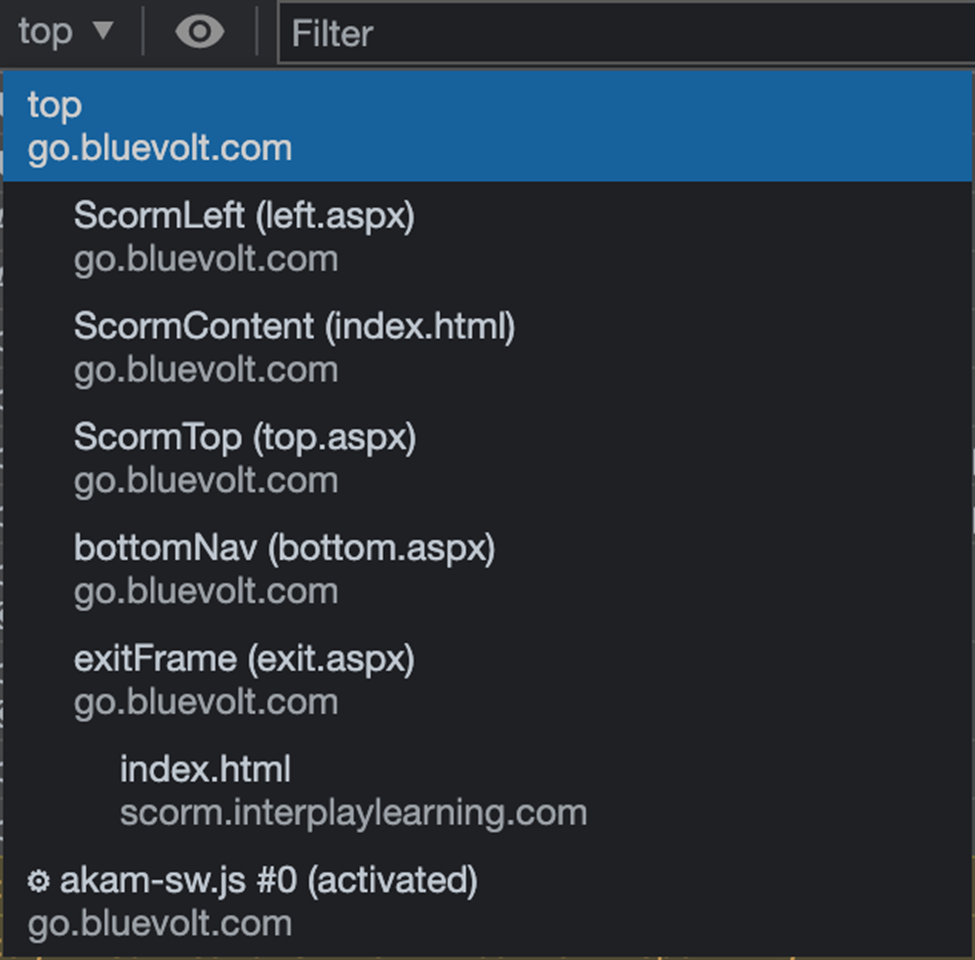
Task: Click go.bluevolt.com under ScormLeft
Action: (x=205, y=260)
